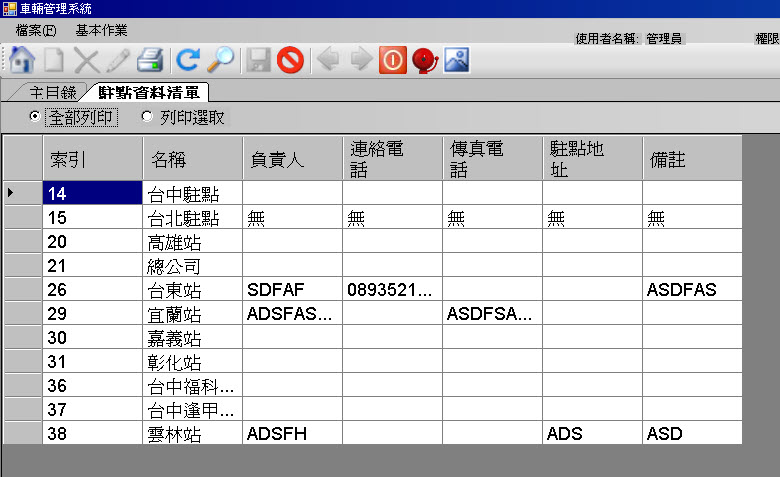The width and height of the screenshot is (780, 477).
Task: Click the Previous left arrow icon
Action: (328, 59)
